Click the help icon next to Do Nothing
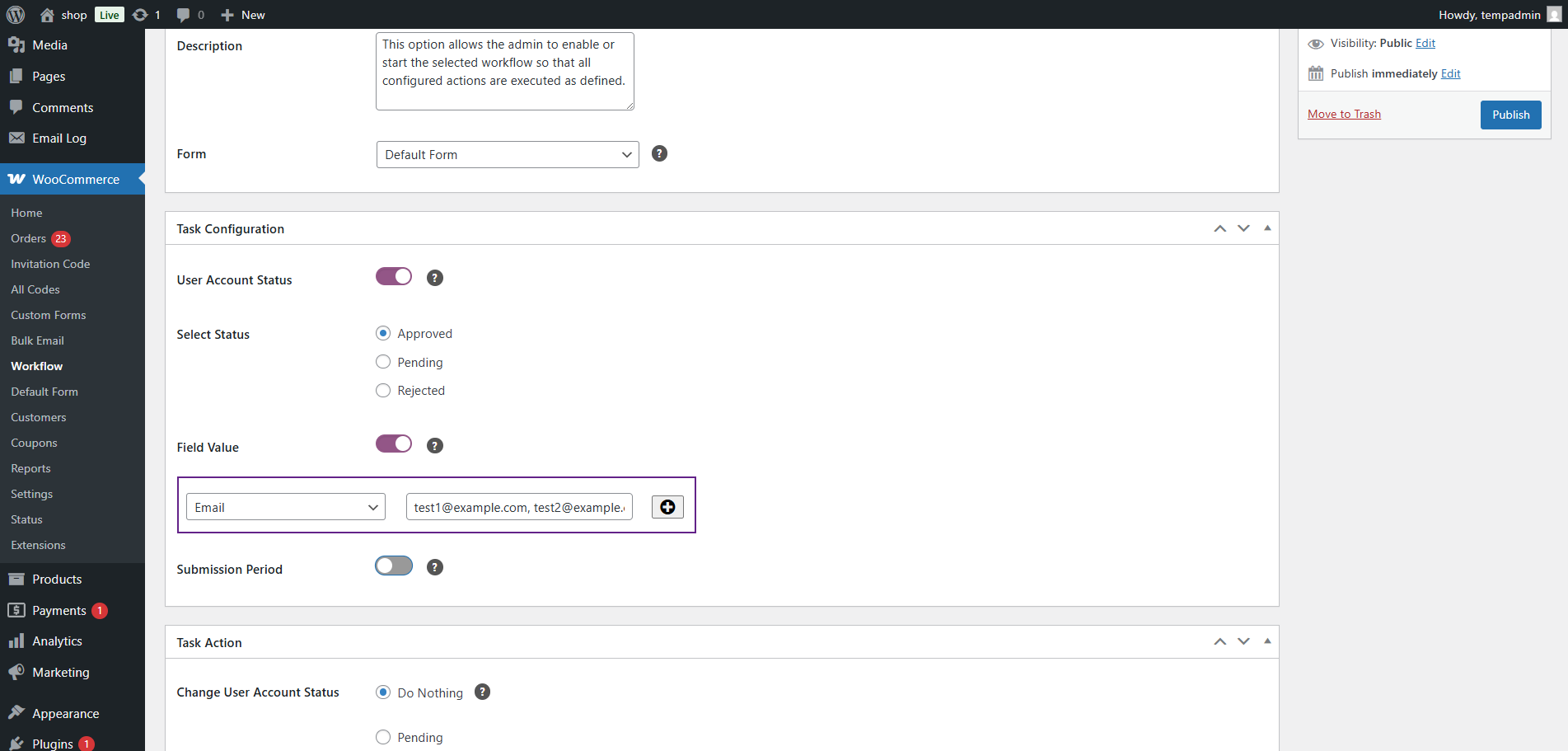1568x751 pixels. [483, 692]
